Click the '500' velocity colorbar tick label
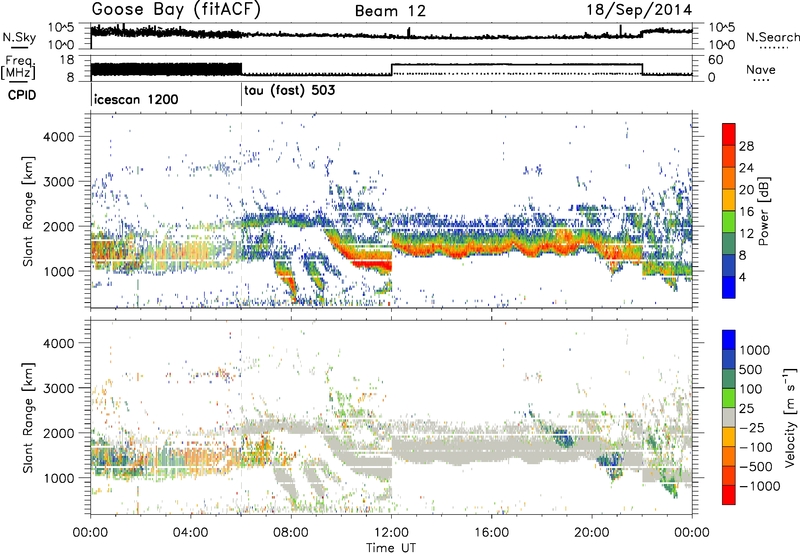This screenshot has height=554, width=800. click(x=751, y=369)
